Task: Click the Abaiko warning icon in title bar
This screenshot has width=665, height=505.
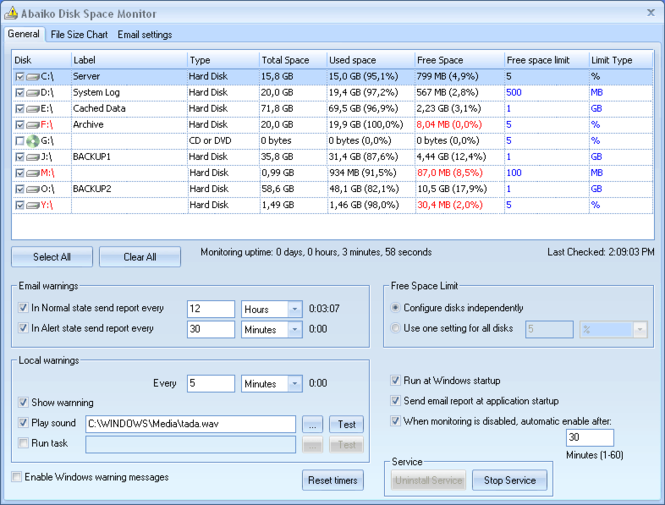Action: point(11,14)
